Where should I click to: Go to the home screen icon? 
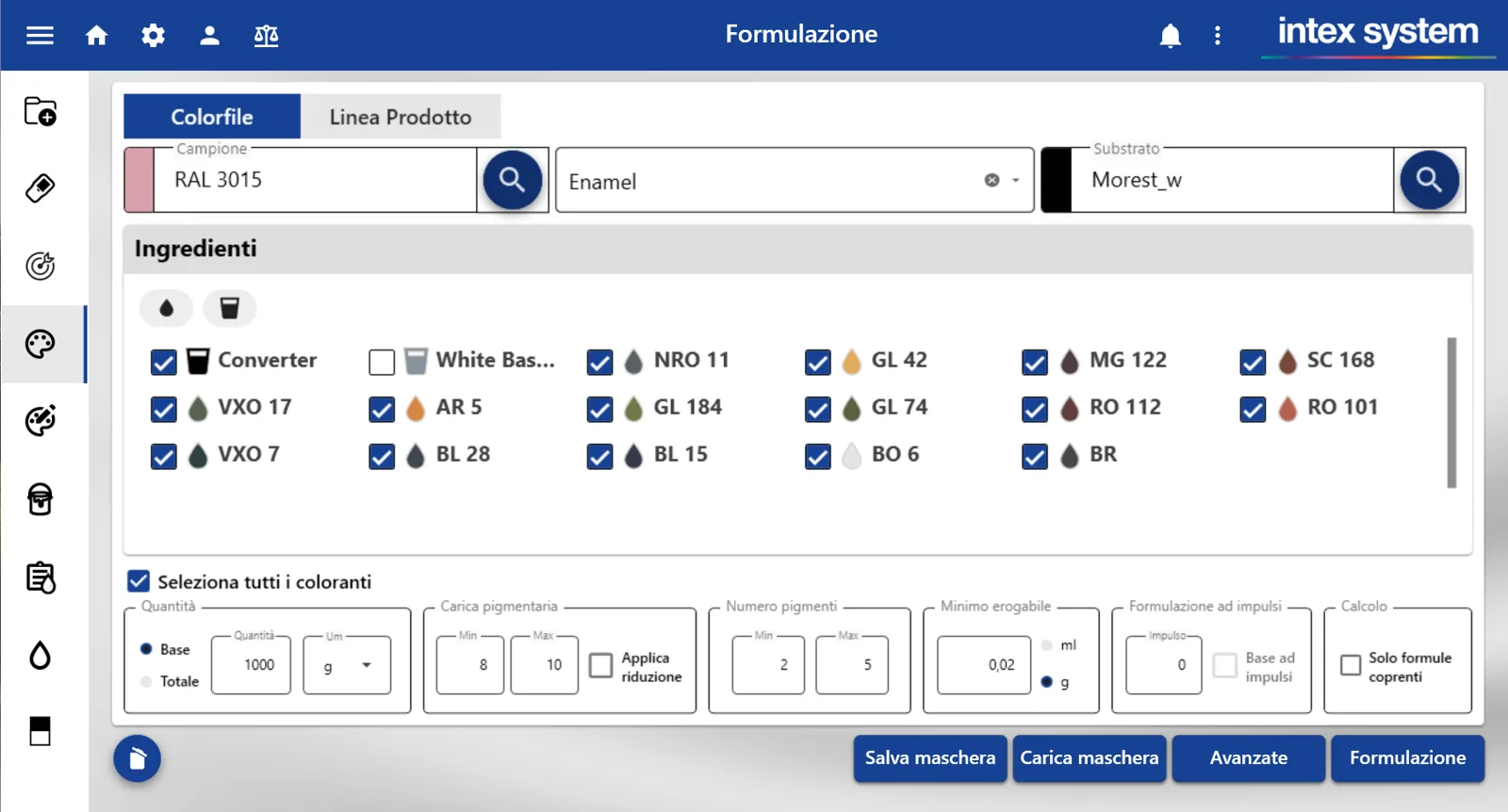pyautogui.click(x=96, y=36)
